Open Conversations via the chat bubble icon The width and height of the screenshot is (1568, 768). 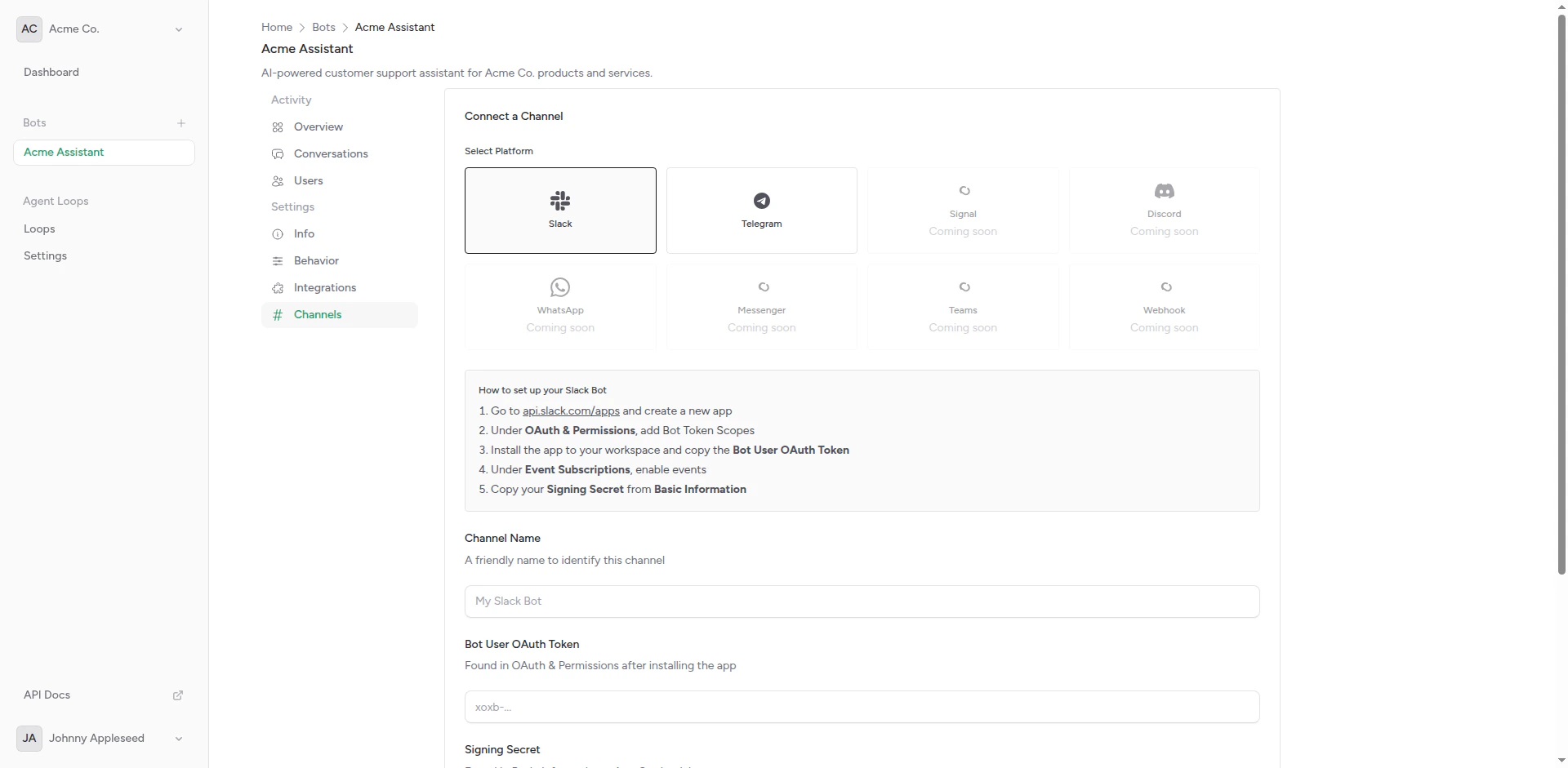(278, 153)
